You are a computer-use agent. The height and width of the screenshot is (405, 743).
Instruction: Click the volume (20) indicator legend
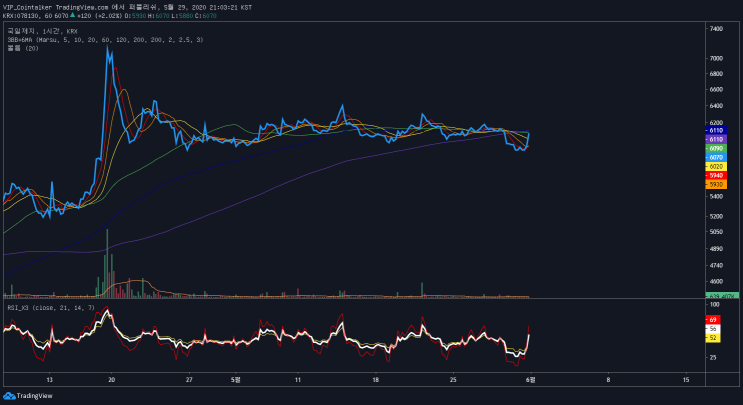click(x=23, y=48)
